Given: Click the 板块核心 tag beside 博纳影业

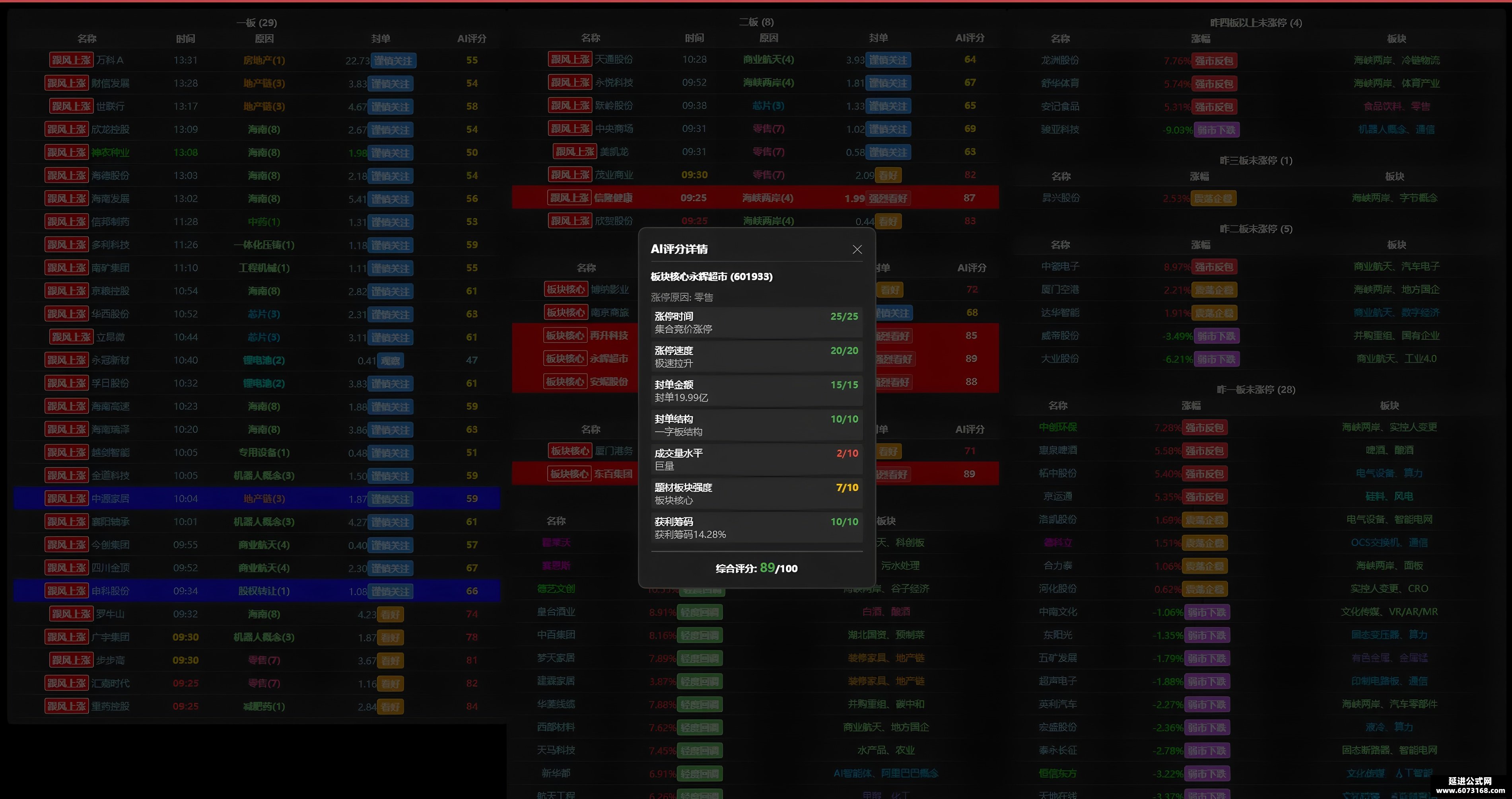Looking at the screenshot, I should 565,289.
